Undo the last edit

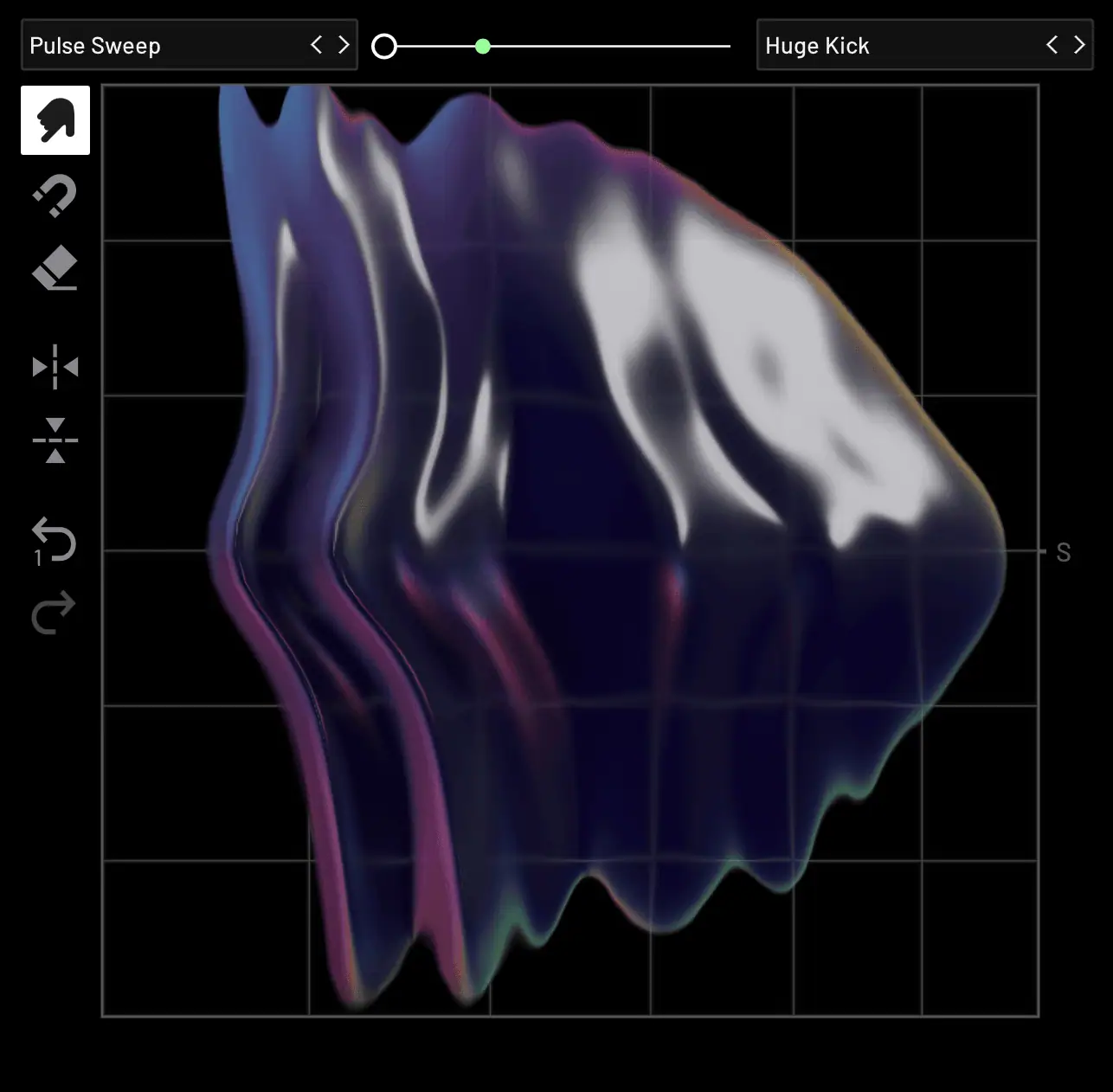point(55,540)
